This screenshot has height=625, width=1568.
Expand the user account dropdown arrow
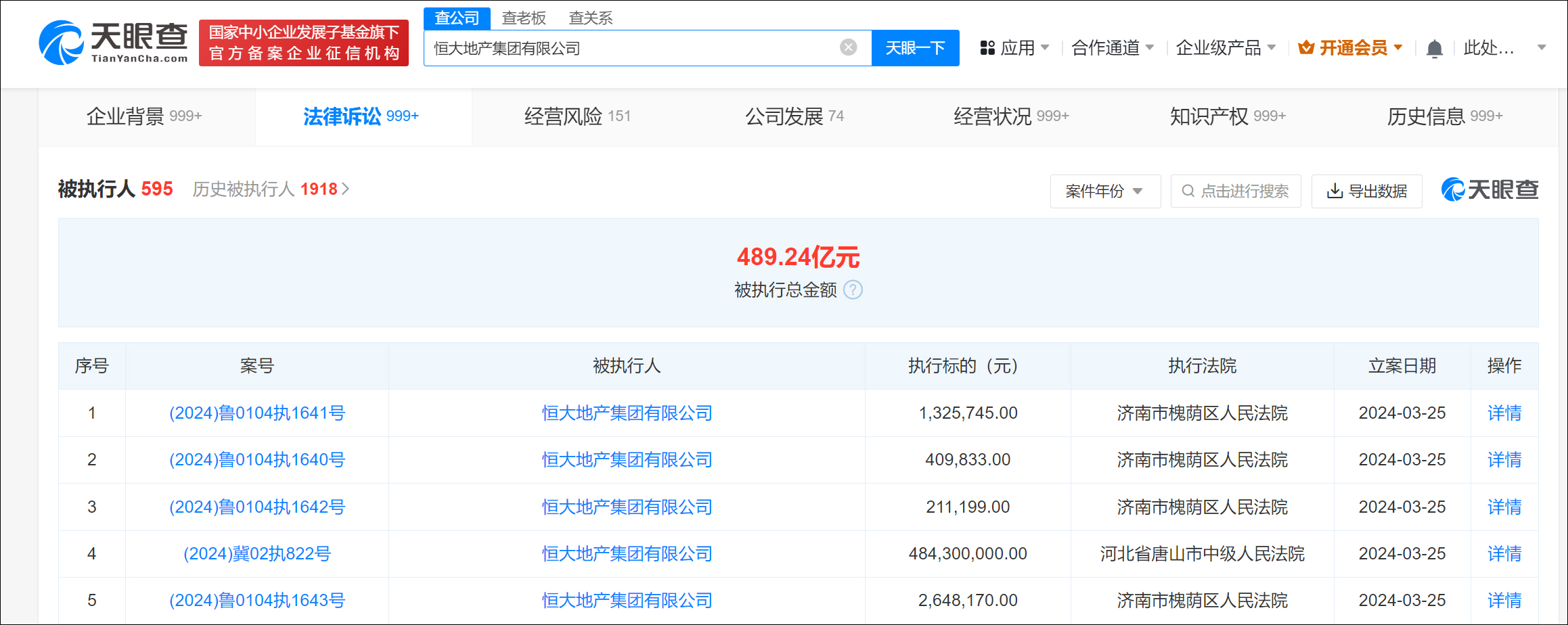tap(1542, 48)
